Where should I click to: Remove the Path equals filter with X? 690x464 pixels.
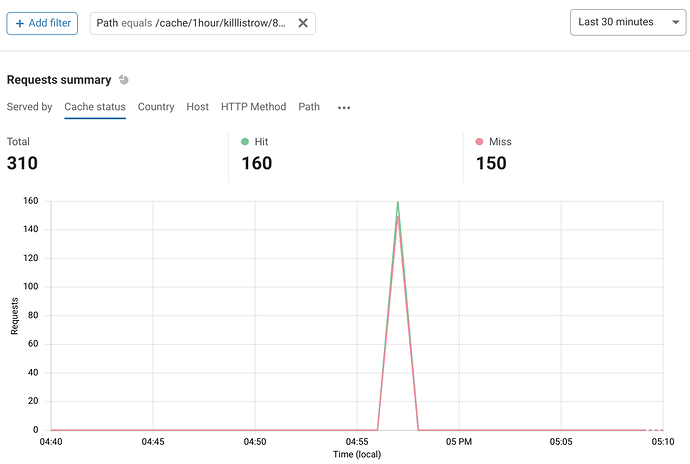click(303, 23)
